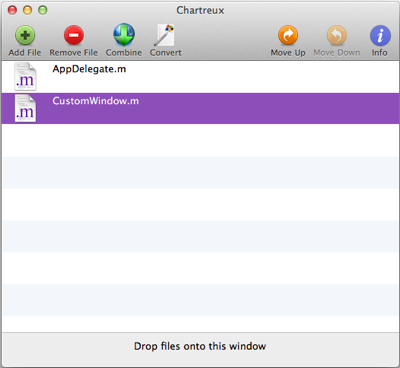Click the Combine globe arrow icon

124,35
